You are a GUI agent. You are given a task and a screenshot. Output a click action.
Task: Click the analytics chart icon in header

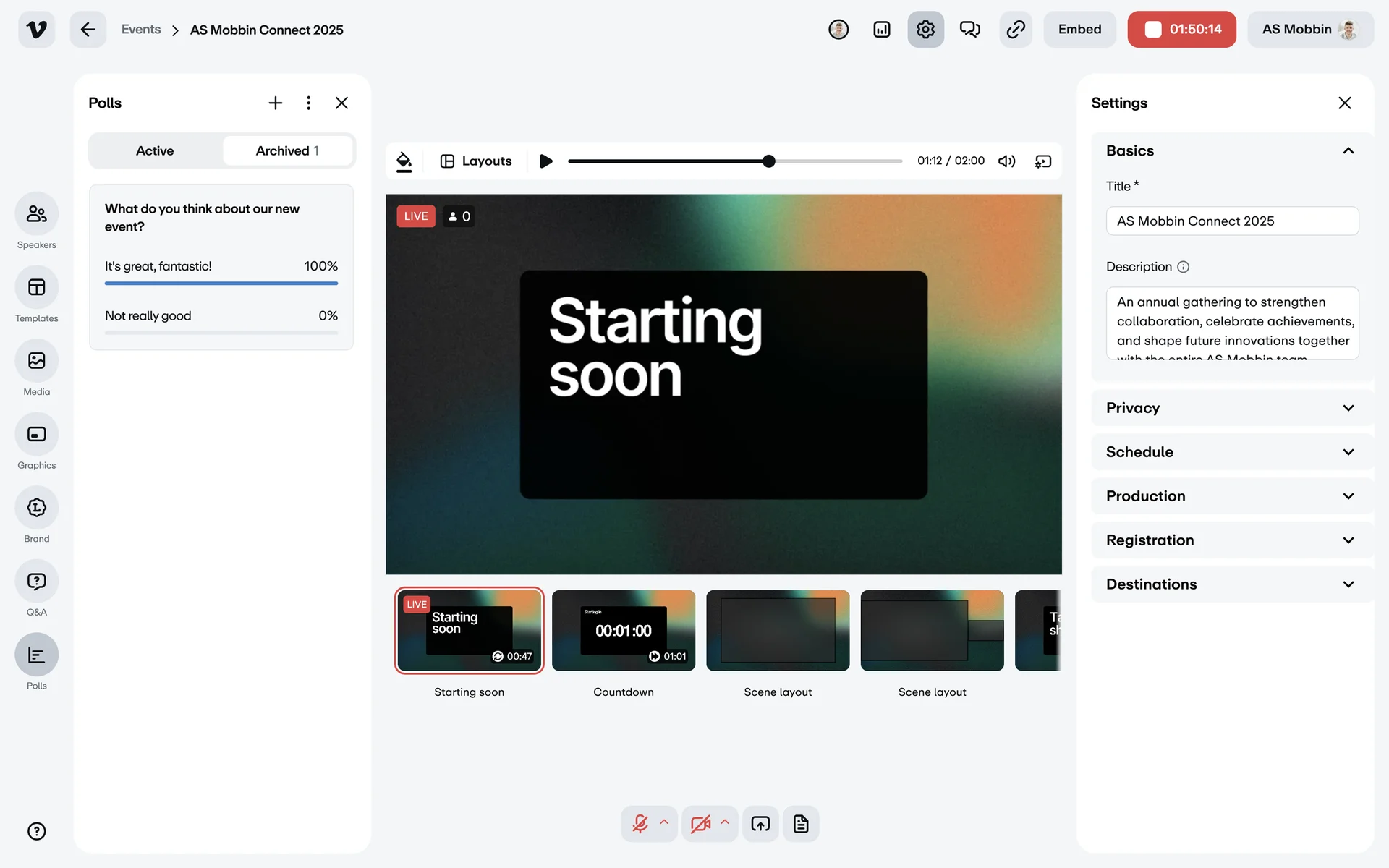tap(881, 30)
